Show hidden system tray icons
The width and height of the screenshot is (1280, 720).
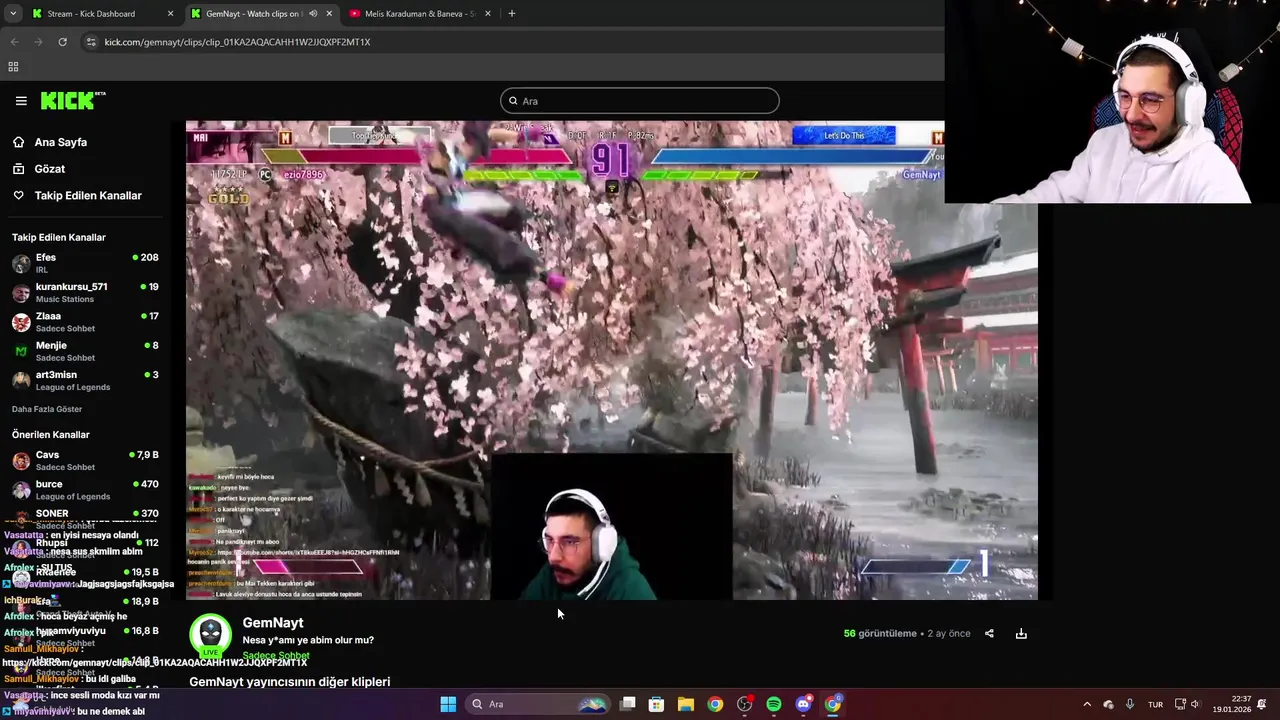coord(1087,704)
